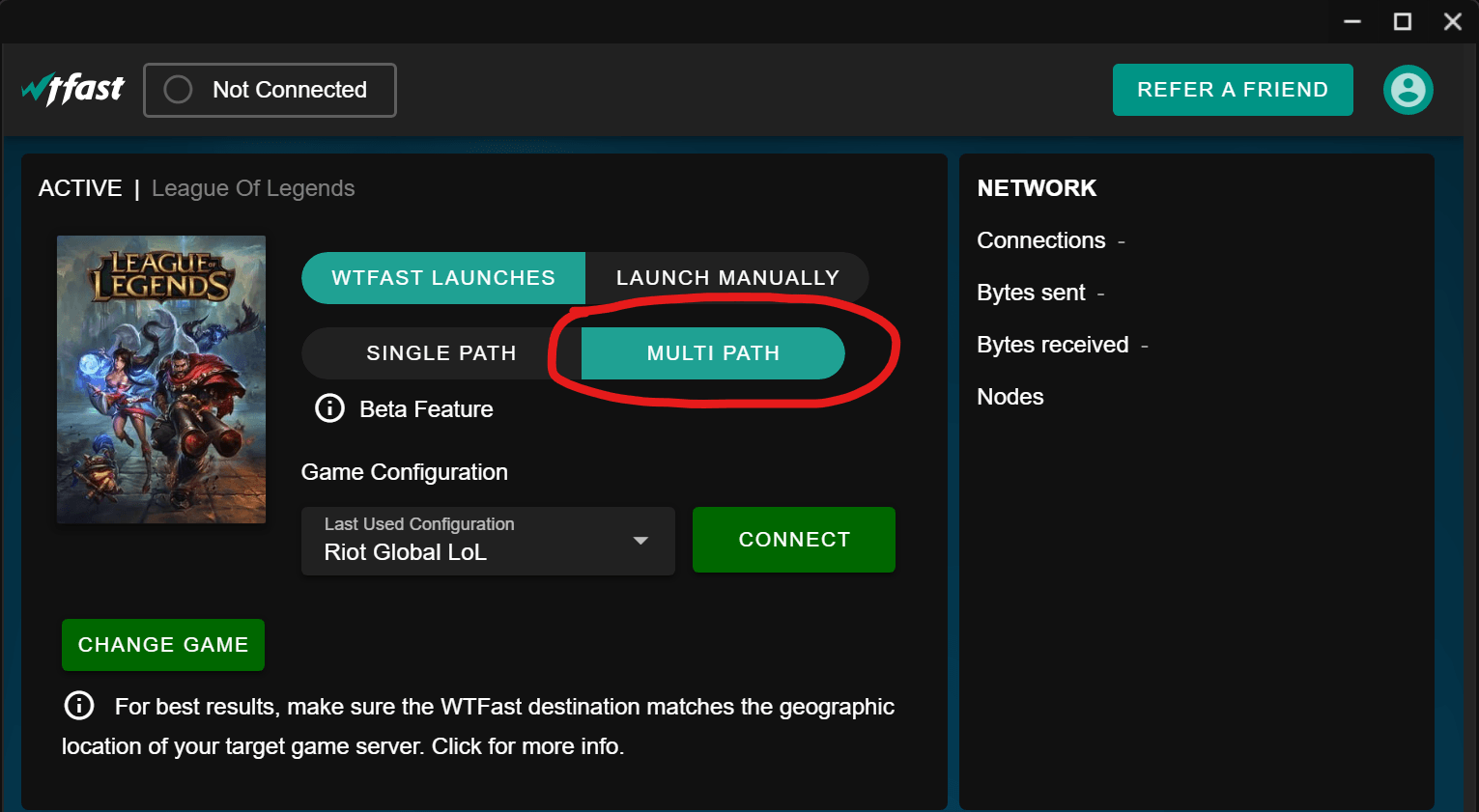
Task: Click the CONNECT button
Action: [793, 539]
